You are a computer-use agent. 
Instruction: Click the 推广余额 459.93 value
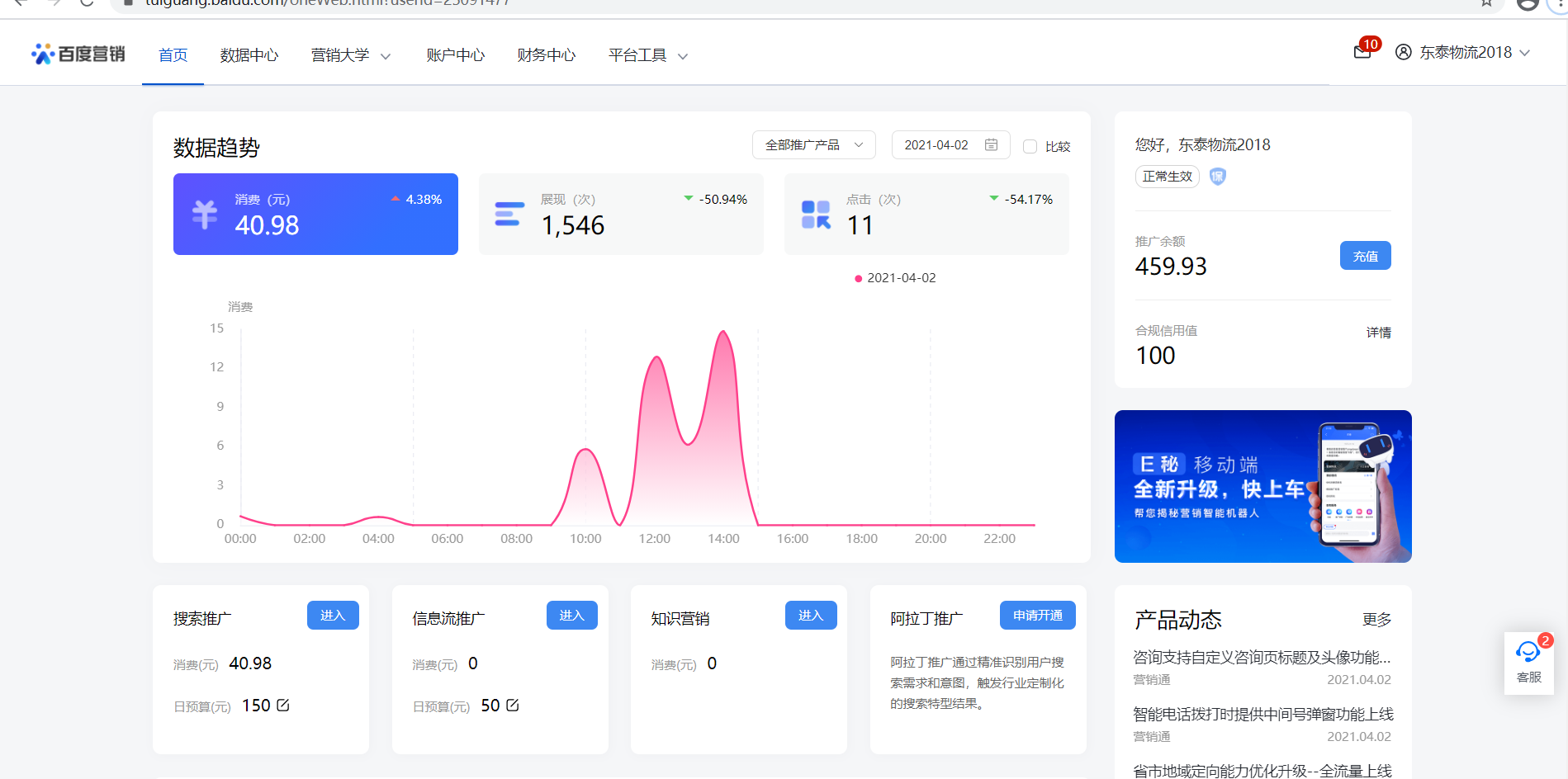click(x=1171, y=266)
